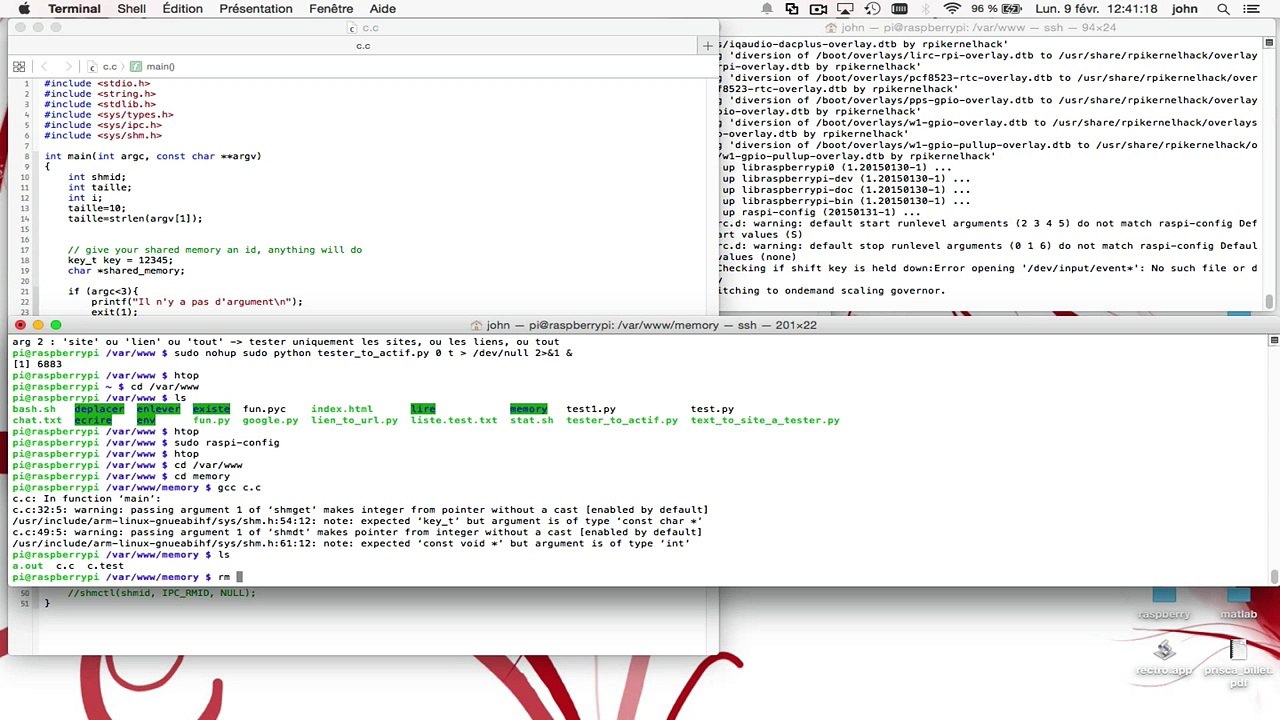1280x720 pixels.
Task: Click the '//shmctl(shmid, IPC_RMID, NULL);' comment line
Action: tap(162, 593)
